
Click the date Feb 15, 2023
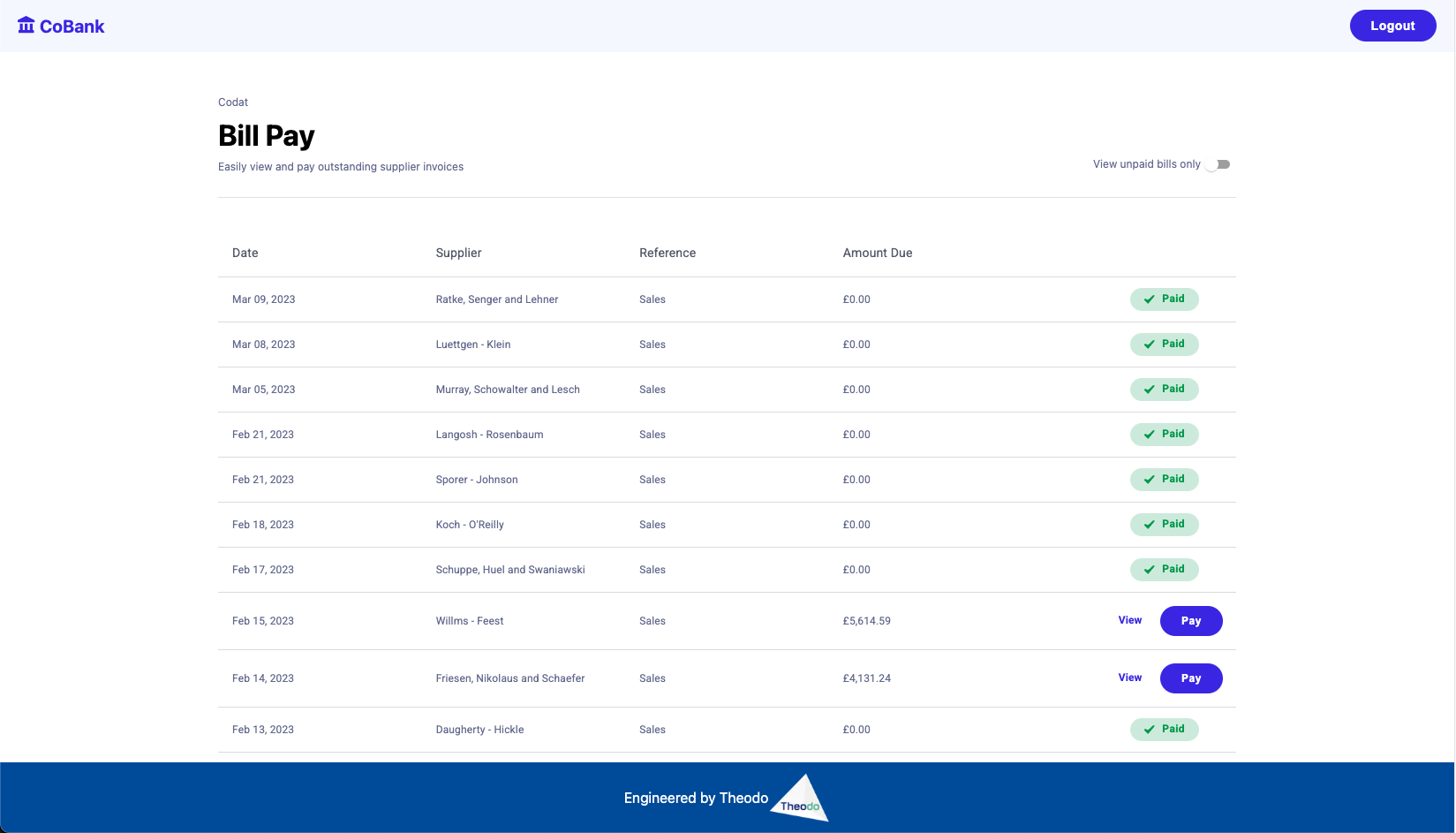(263, 621)
